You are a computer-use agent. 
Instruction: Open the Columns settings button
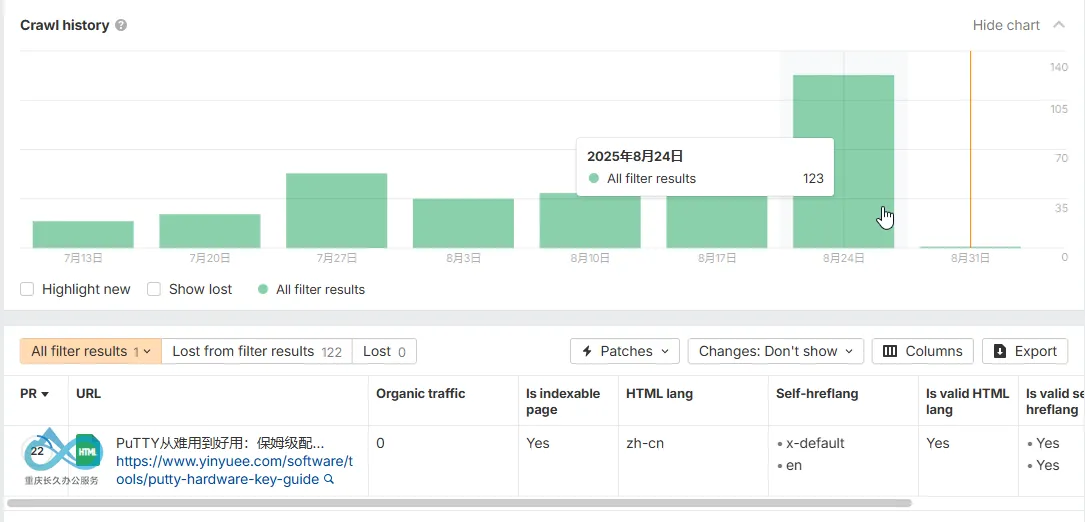pyautogui.click(x=922, y=351)
